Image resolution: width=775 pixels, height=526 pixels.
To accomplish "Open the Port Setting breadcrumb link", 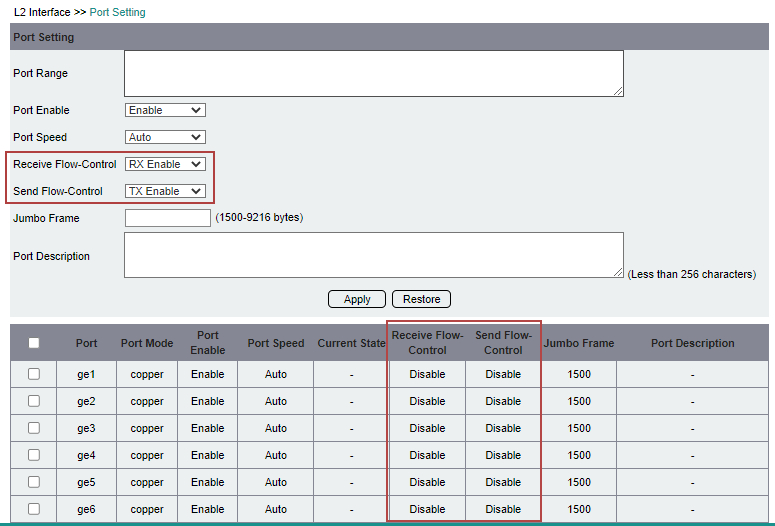I will [x=117, y=12].
